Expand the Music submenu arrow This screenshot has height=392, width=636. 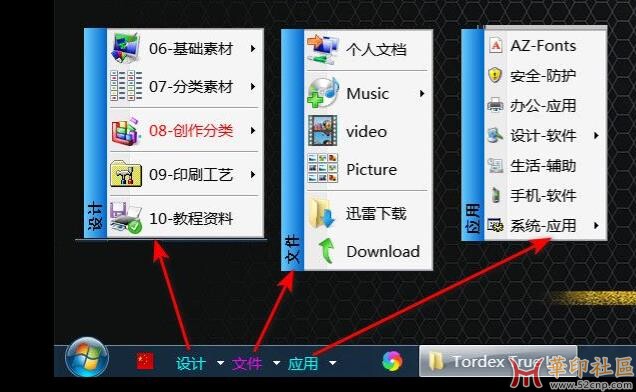(422, 94)
